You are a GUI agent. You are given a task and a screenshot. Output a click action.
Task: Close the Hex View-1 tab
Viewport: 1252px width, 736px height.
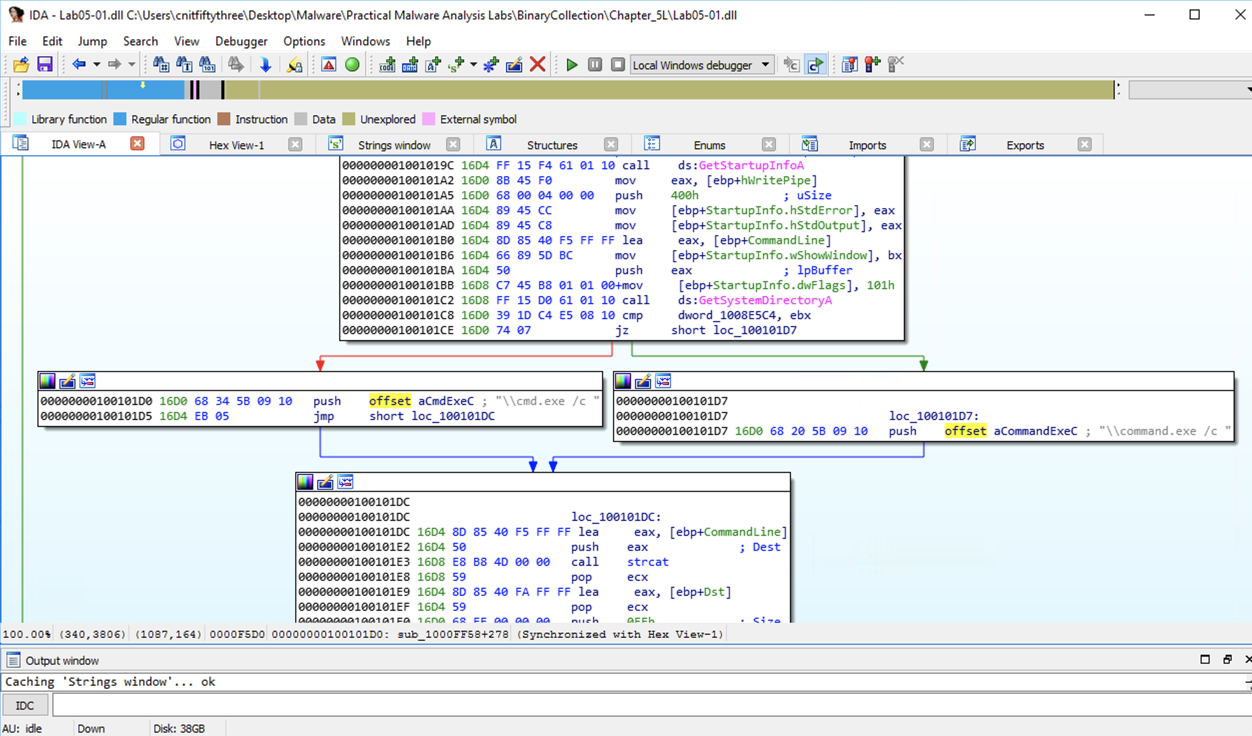pos(295,144)
